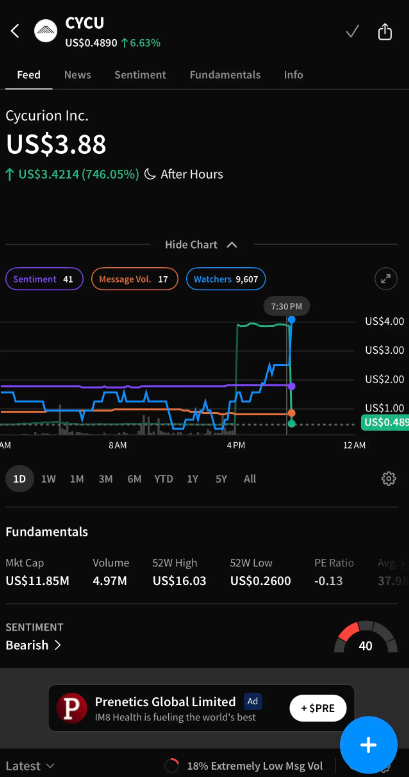Click the 18% Extremely Low Msg Vol indicator
Screen dimensions: 409x777
point(243,766)
